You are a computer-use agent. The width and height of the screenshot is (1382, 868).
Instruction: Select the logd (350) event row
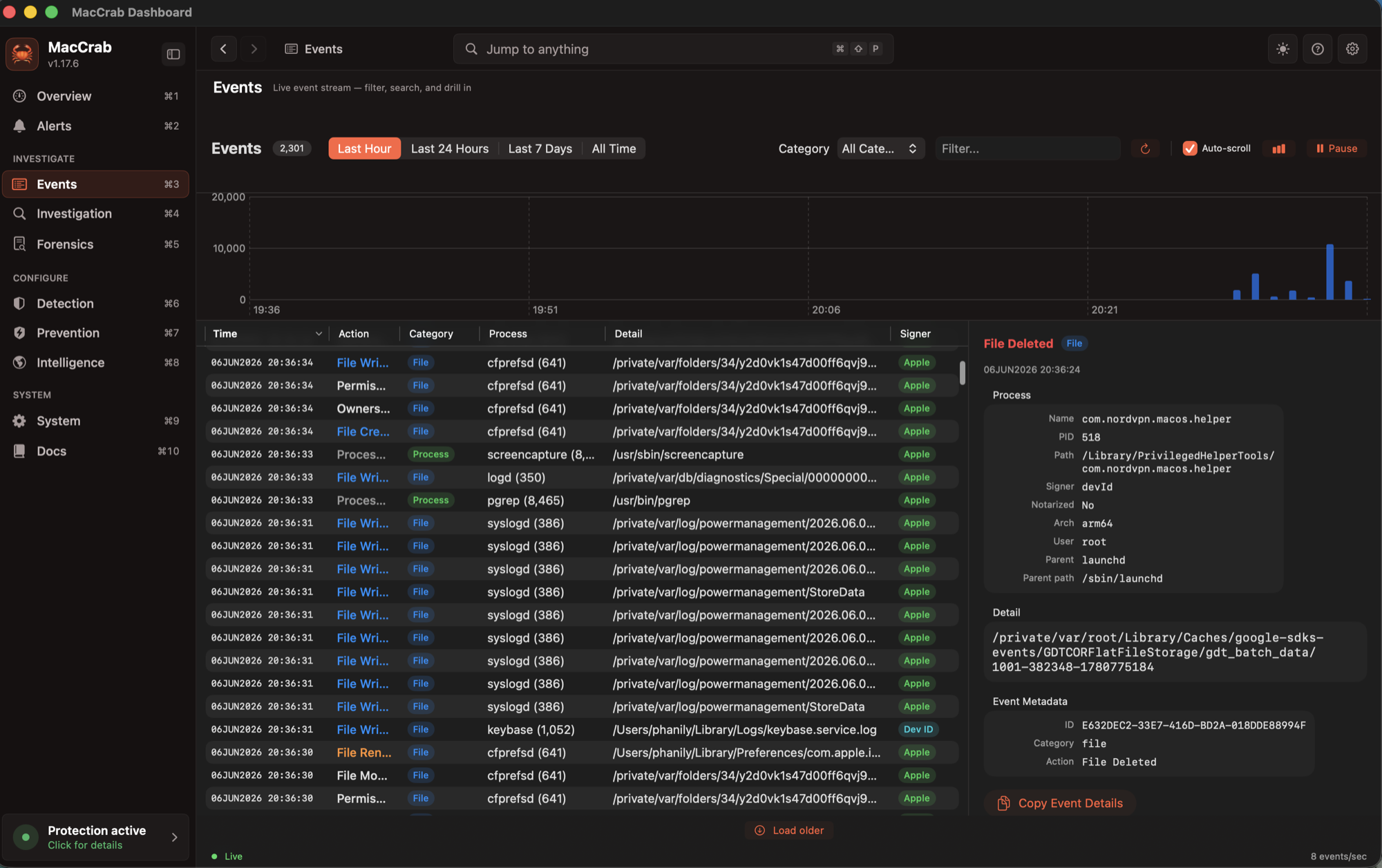tap(582, 478)
